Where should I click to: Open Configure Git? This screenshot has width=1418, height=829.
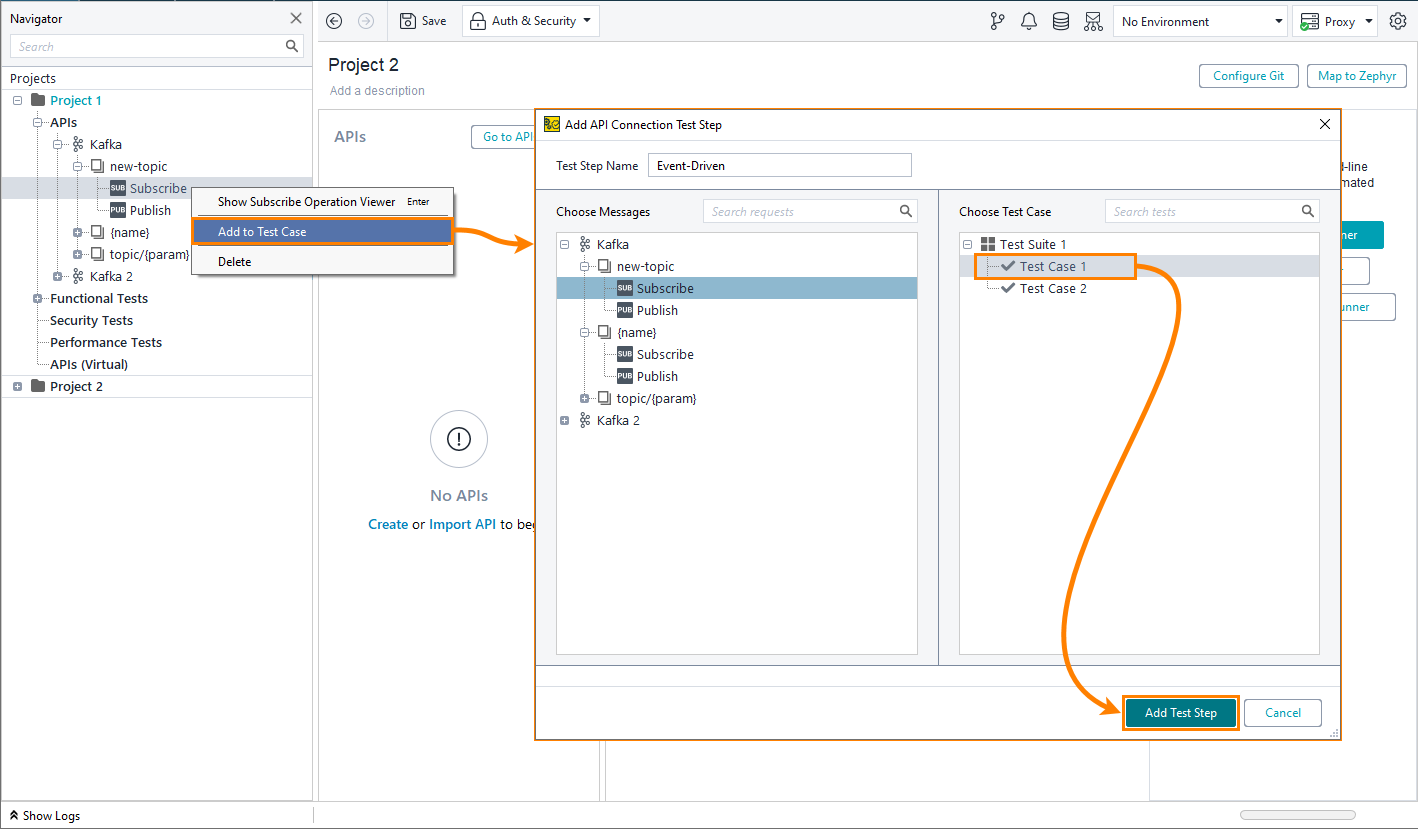point(1248,75)
